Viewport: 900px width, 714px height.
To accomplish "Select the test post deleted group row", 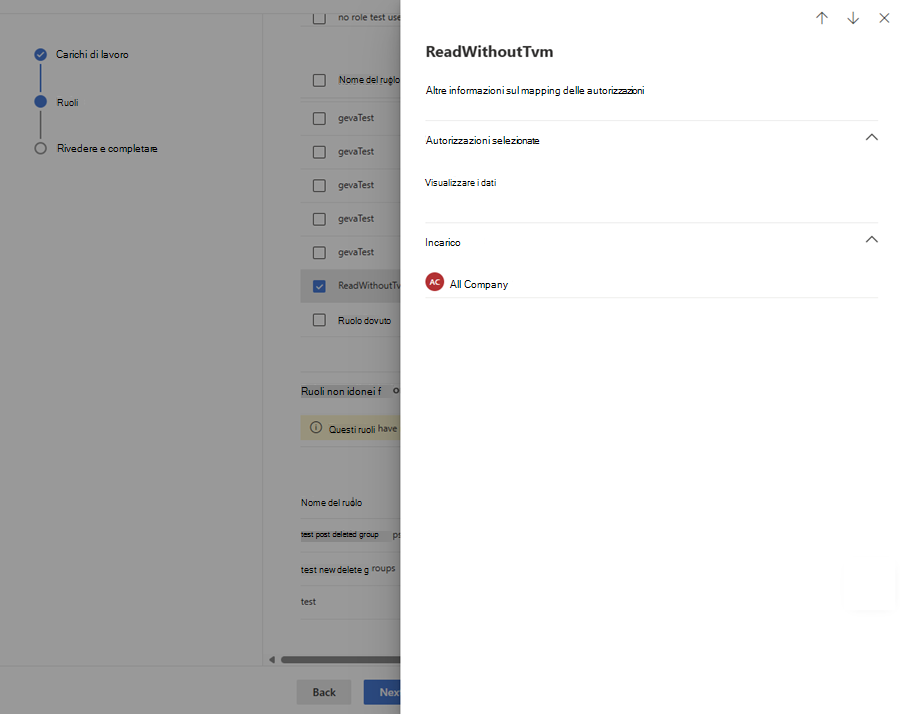I will 350,534.
